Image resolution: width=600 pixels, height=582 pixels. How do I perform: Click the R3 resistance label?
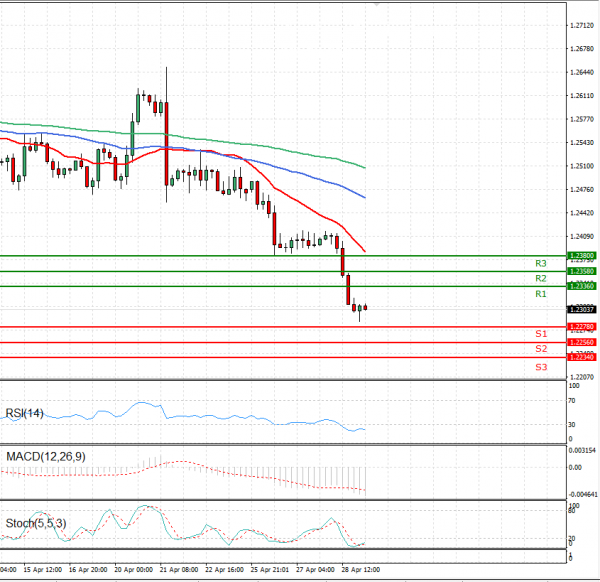[540, 263]
